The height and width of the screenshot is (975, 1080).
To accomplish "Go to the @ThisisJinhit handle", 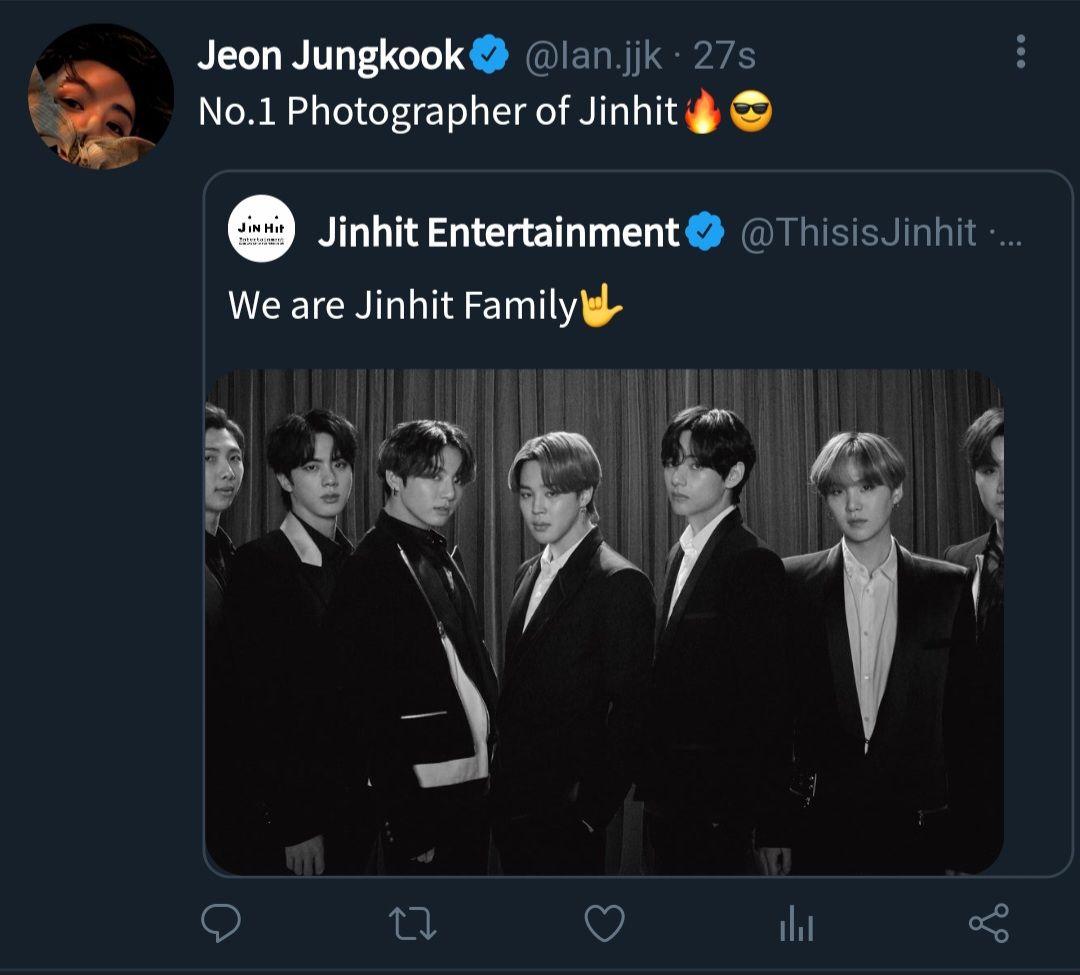I will pyautogui.click(x=858, y=233).
